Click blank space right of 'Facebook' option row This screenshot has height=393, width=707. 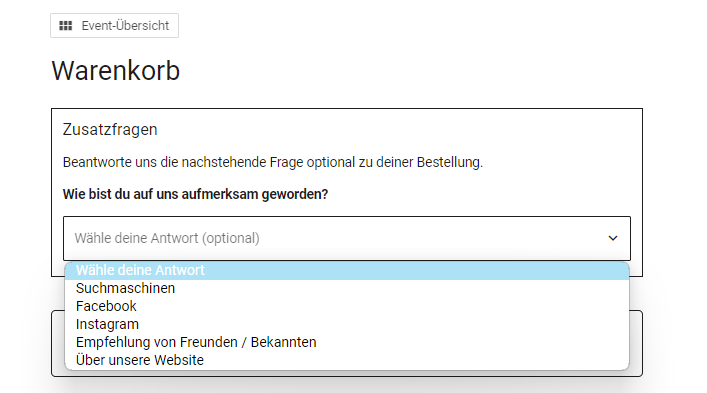[383, 306]
